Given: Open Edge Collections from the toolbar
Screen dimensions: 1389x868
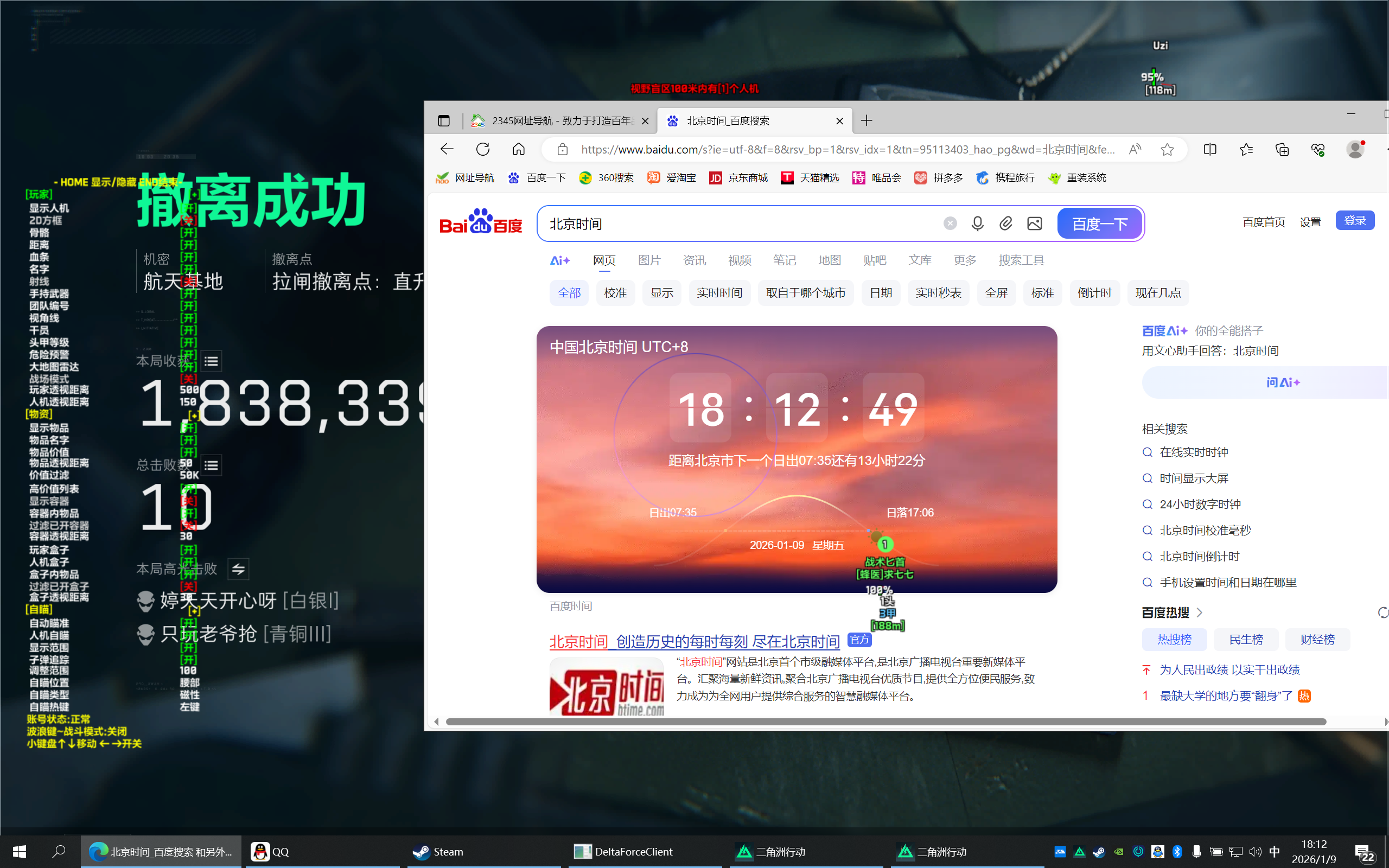Looking at the screenshot, I should click(x=1281, y=149).
